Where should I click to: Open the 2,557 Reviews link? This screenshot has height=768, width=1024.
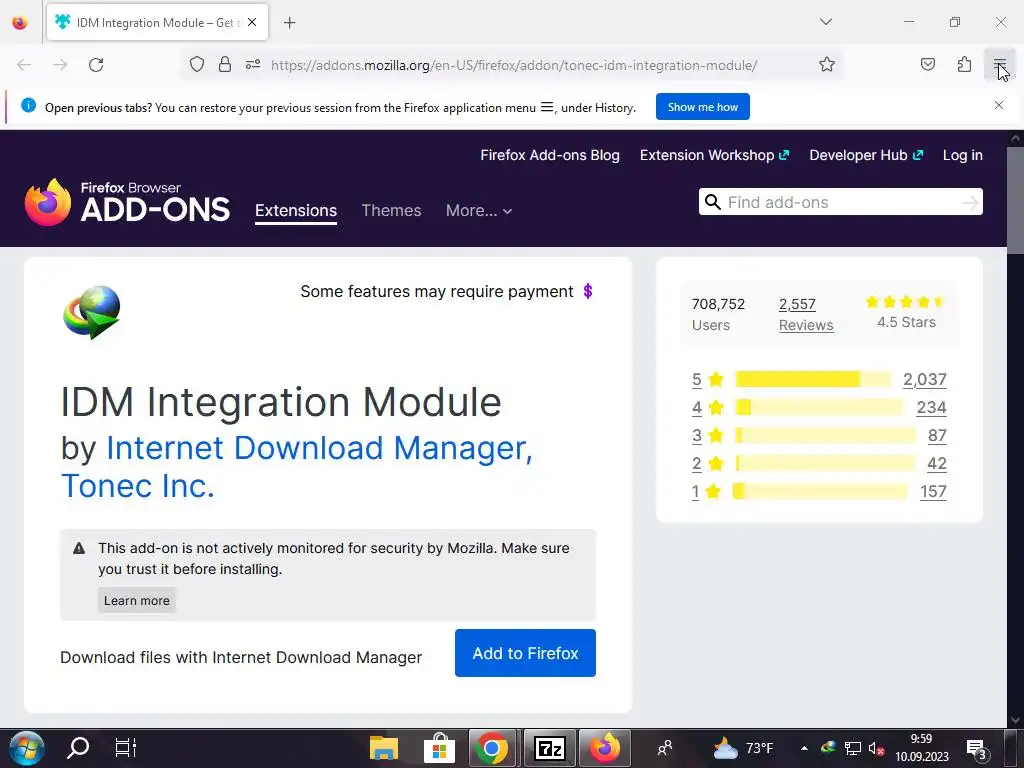point(806,315)
